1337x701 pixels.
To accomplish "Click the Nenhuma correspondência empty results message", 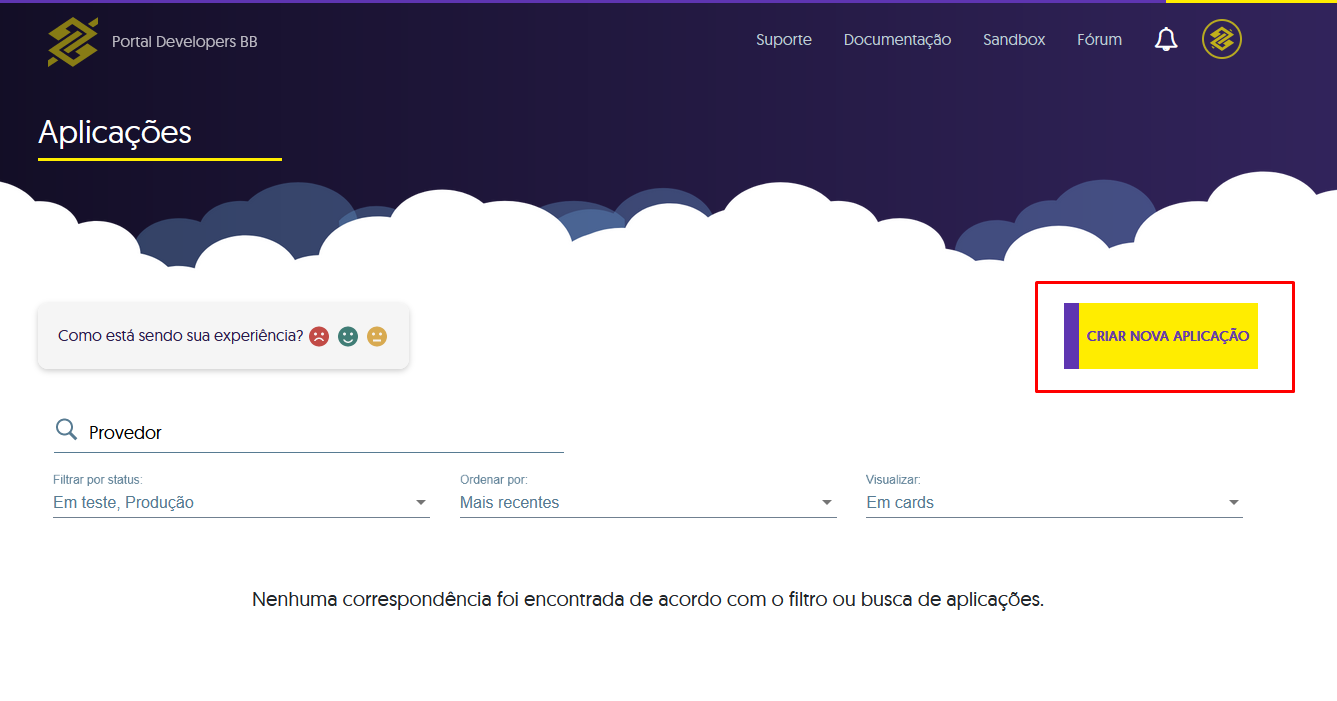I will tap(648, 600).
